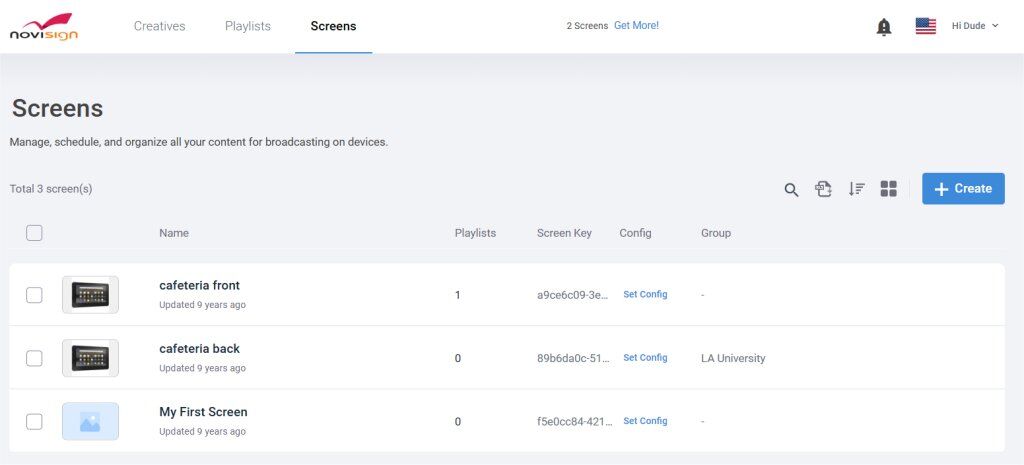Screen dimensions: 1024x465
Task: Switch to grid view icon
Action: [x=889, y=189]
